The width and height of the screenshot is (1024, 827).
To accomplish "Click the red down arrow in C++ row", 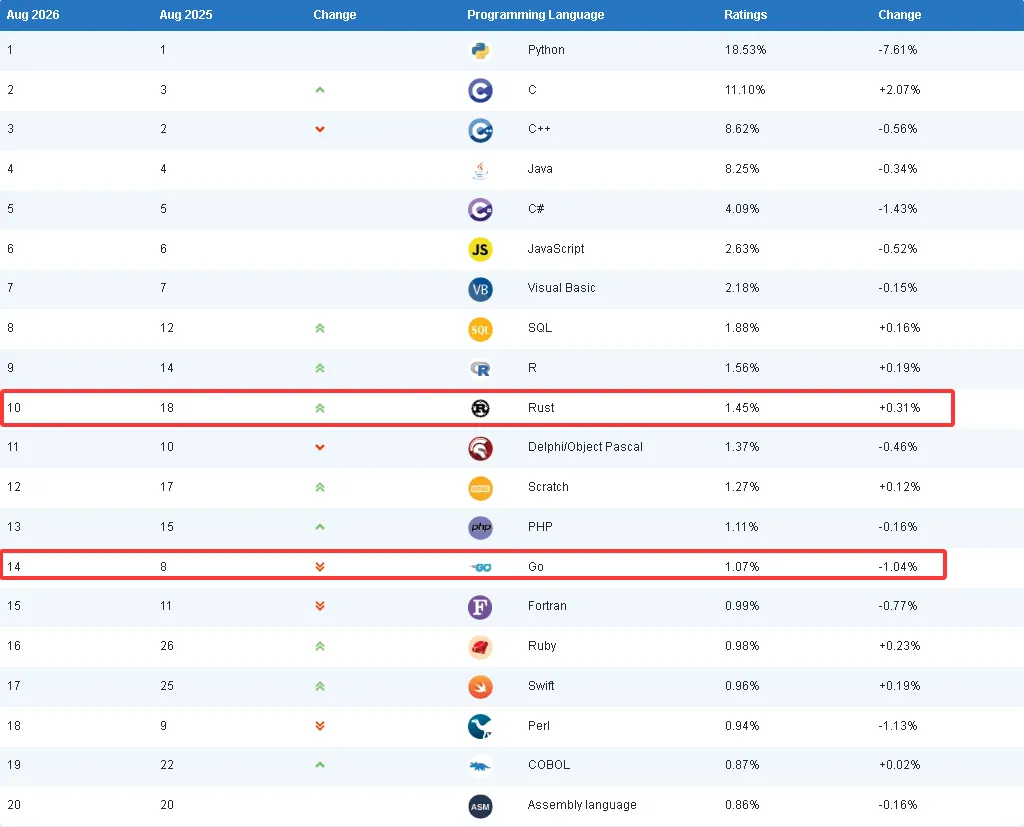I will tap(320, 129).
